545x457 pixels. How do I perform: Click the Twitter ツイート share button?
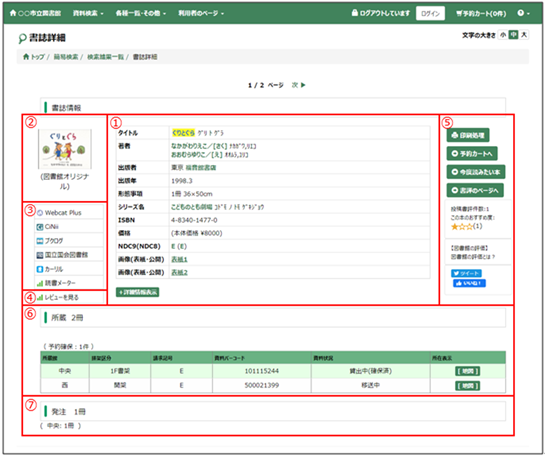tap(466, 274)
